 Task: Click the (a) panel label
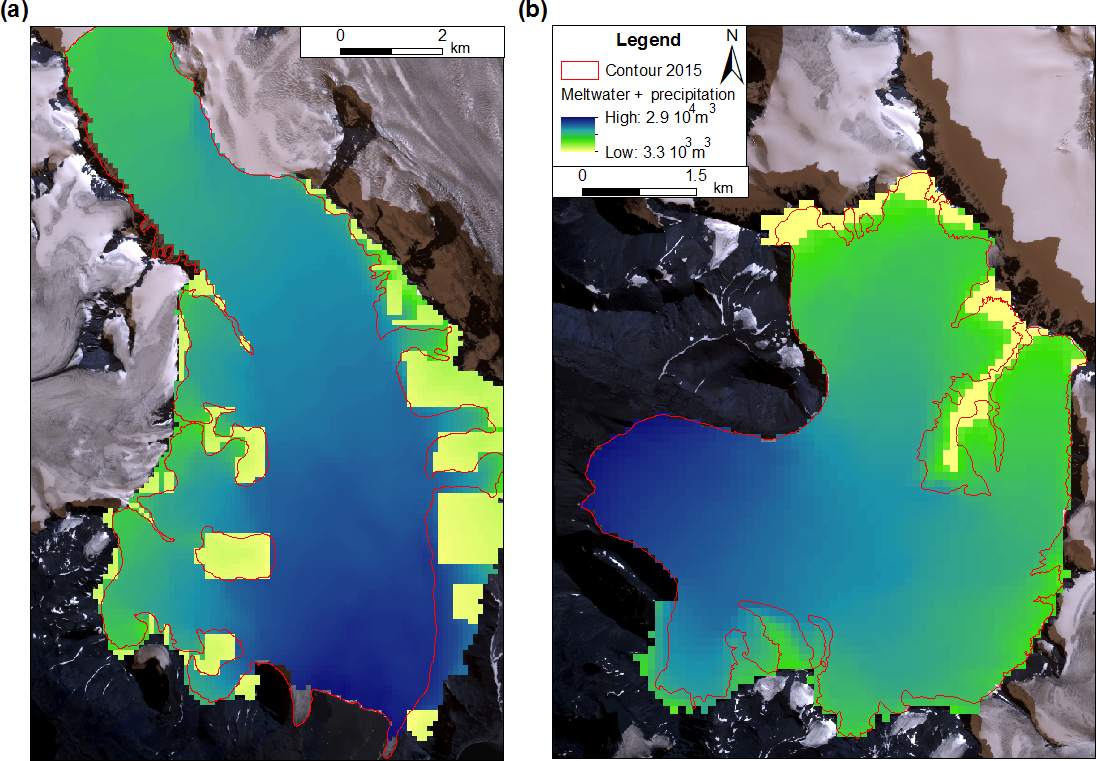click(15, 11)
